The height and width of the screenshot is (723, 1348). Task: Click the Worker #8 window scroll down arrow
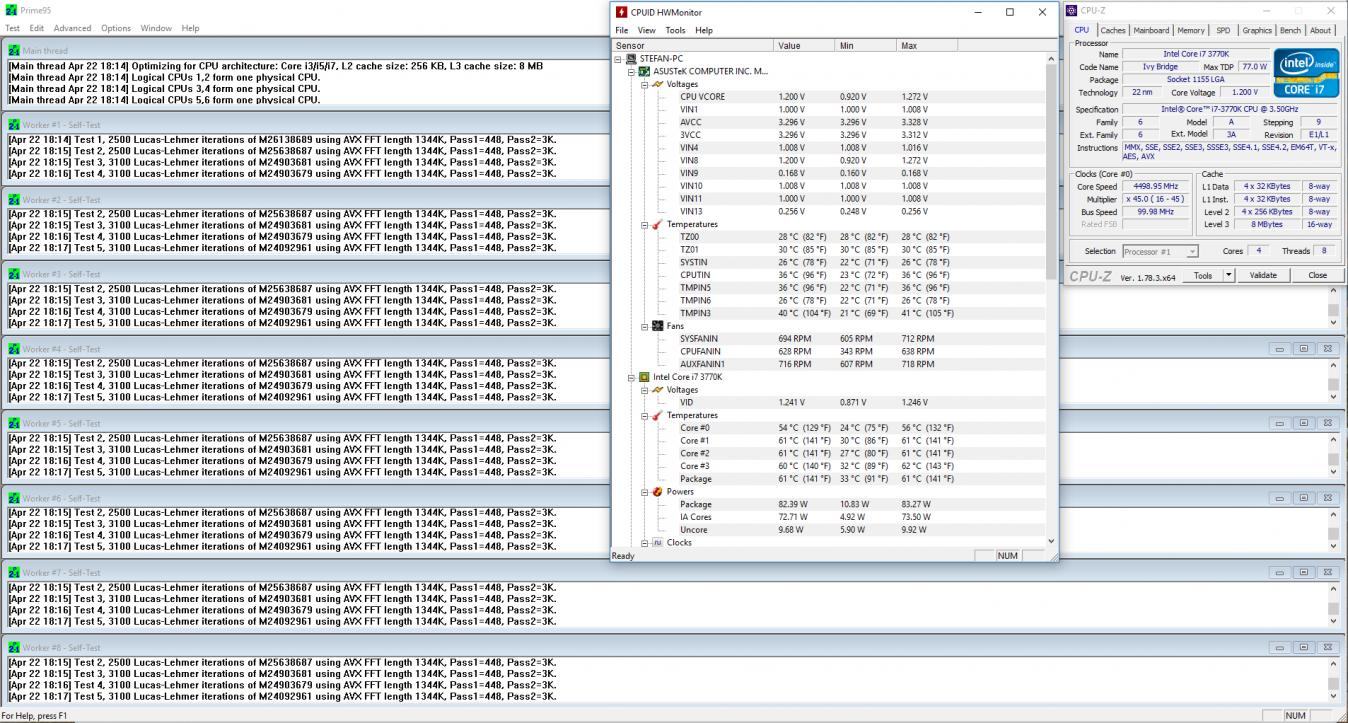point(1333,696)
